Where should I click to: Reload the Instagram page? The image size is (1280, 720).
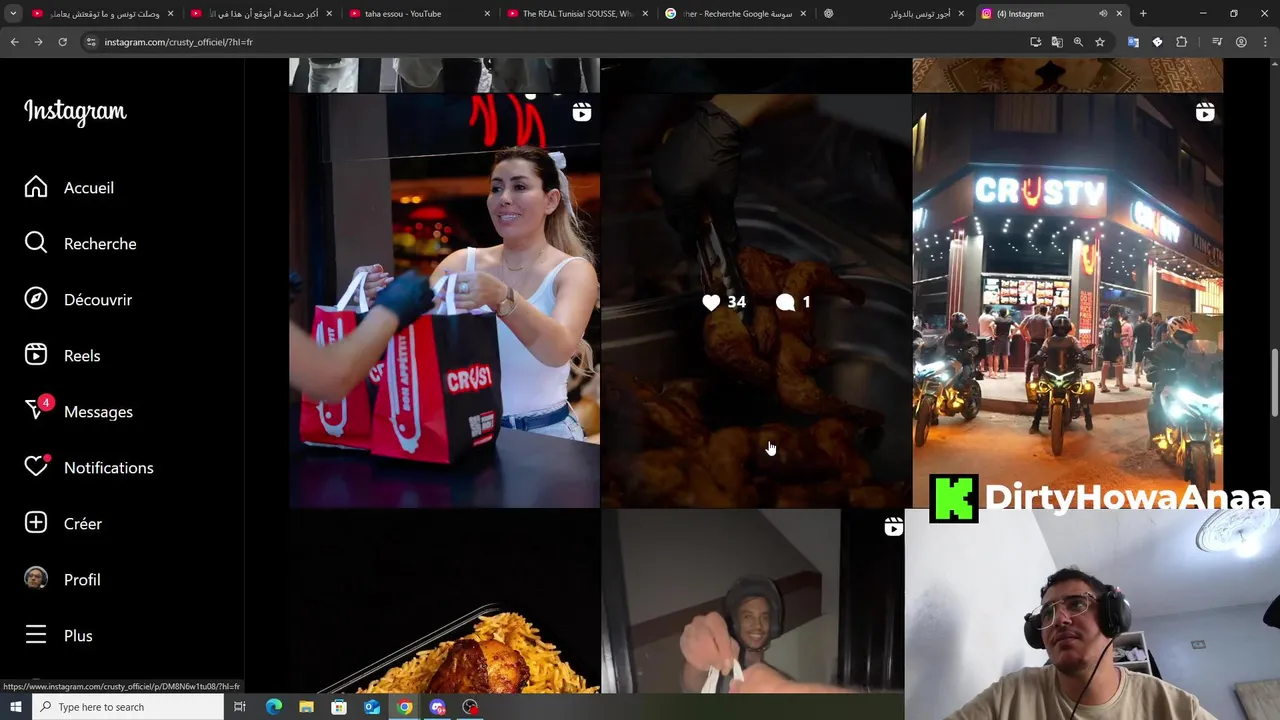click(x=62, y=42)
